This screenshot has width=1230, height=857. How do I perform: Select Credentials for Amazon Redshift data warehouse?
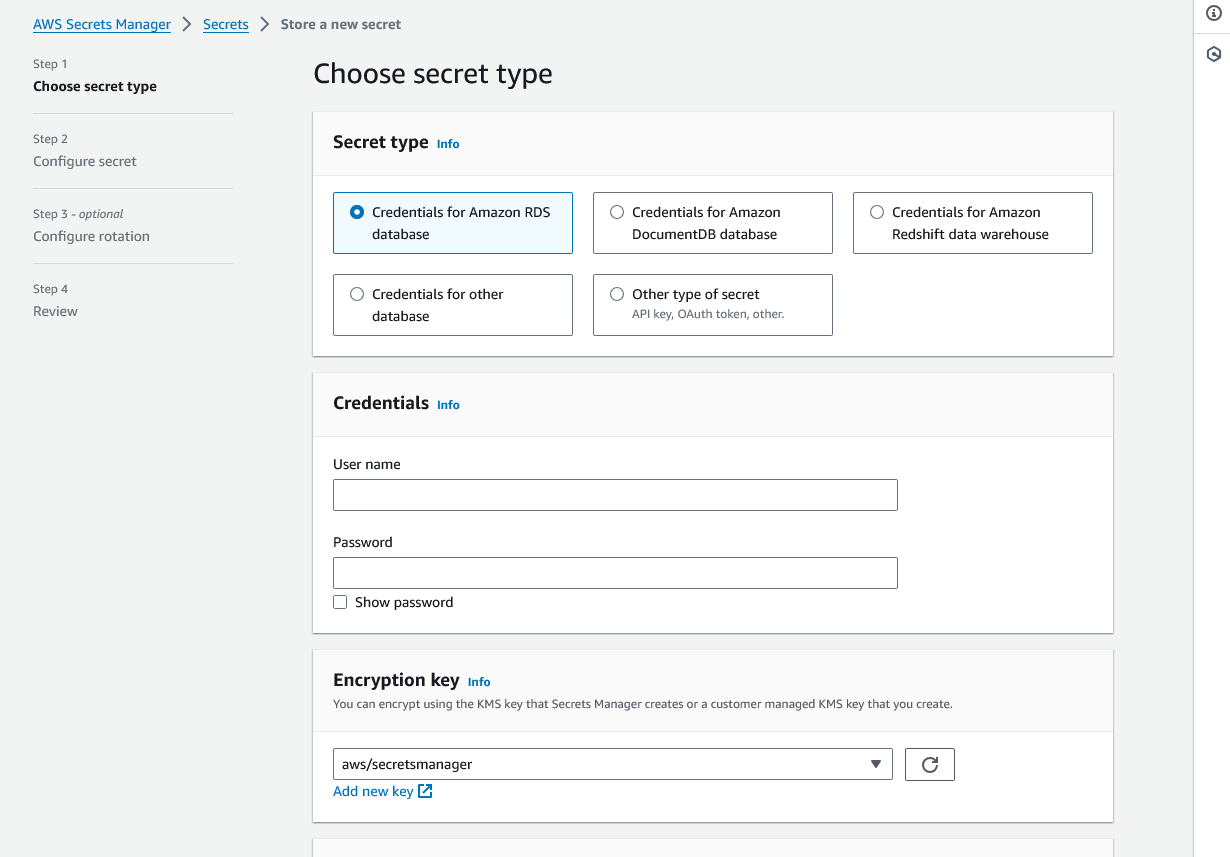pyautogui.click(x=973, y=223)
